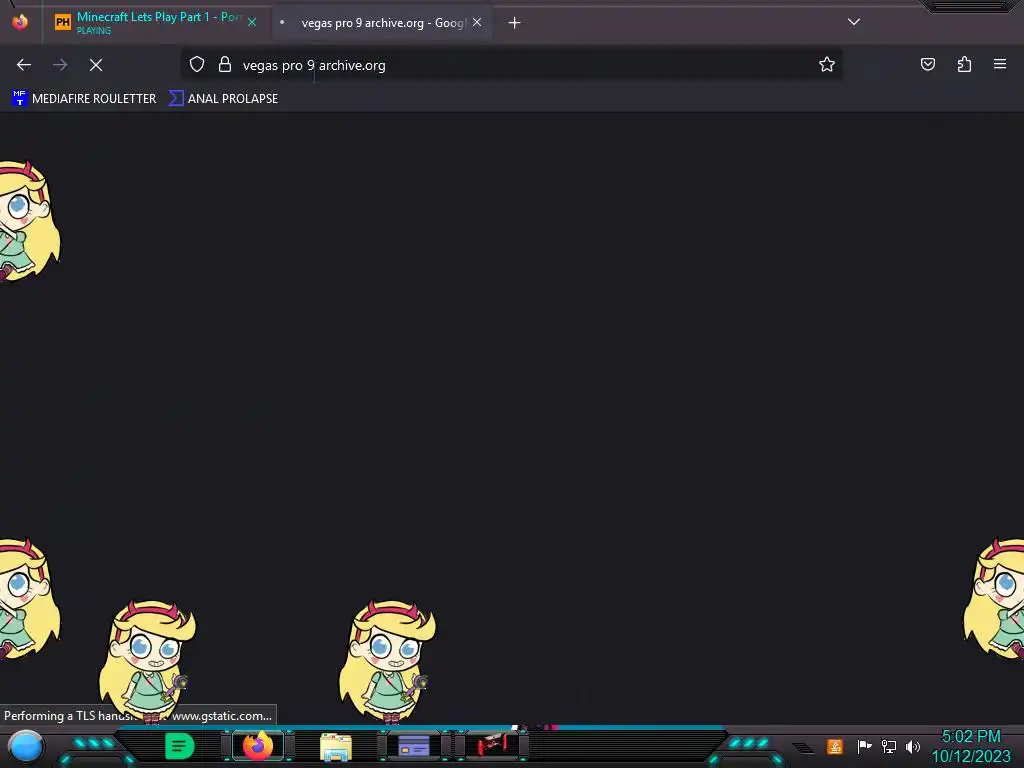Click the Start orb on the taskbar
This screenshot has height=768, width=1024.
(25, 747)
